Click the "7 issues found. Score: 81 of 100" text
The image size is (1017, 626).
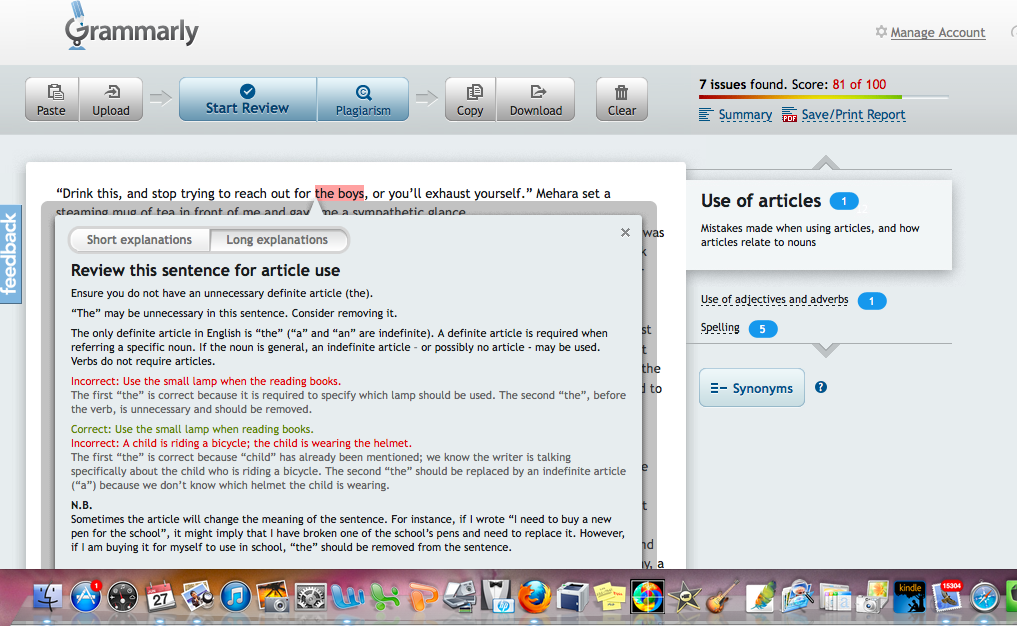click(793, 84)
